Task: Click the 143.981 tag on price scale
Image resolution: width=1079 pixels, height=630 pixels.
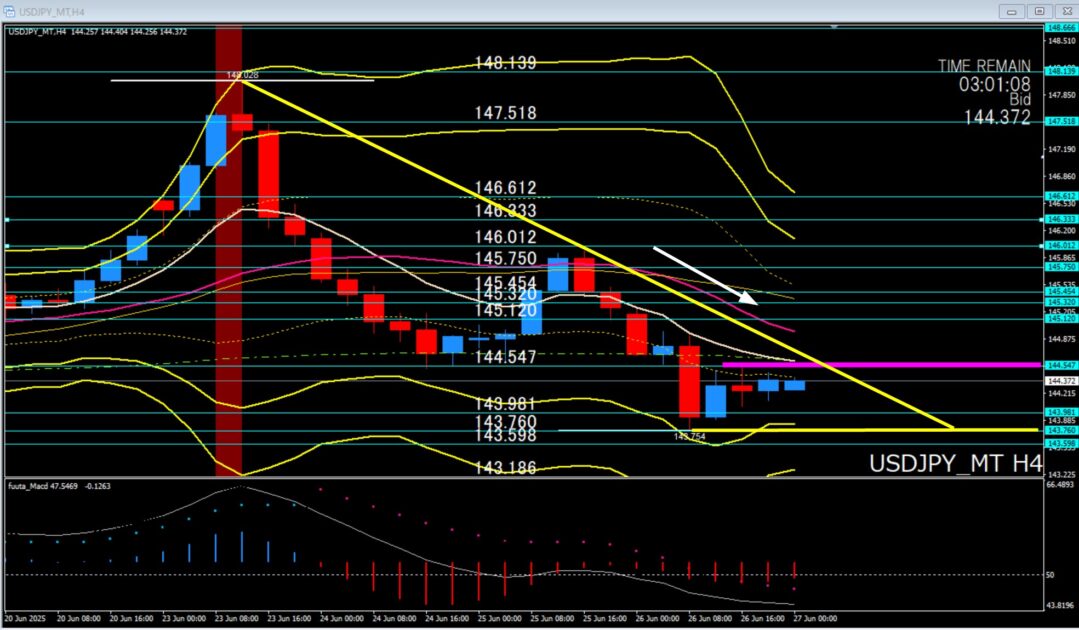Action: [x=1059, y=412]
